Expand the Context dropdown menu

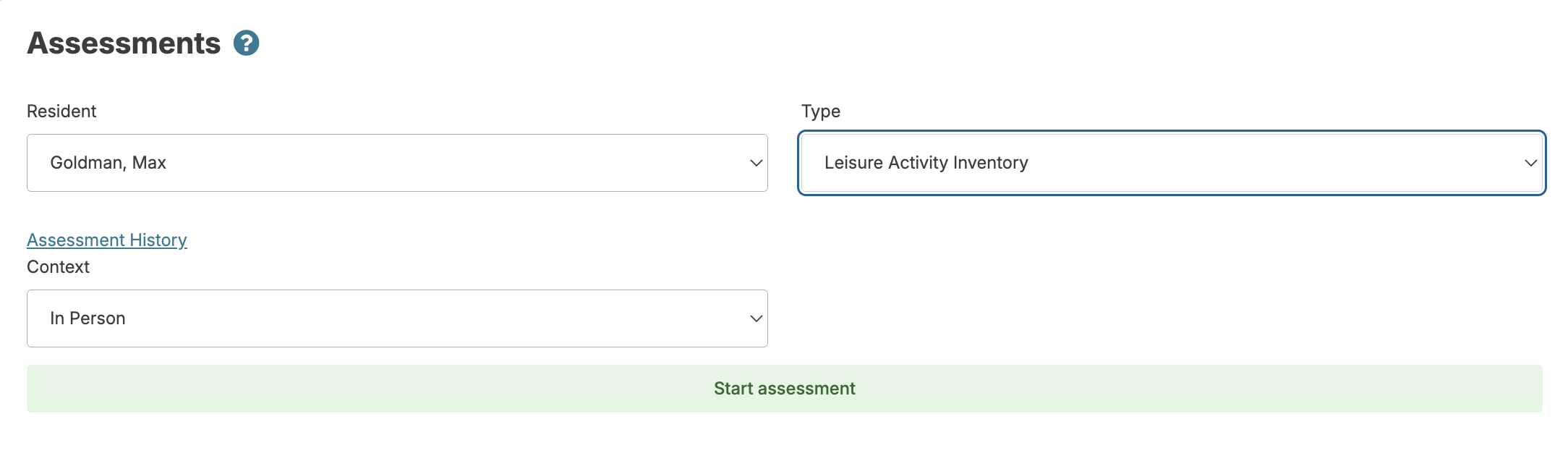click(x=396, y=318)
